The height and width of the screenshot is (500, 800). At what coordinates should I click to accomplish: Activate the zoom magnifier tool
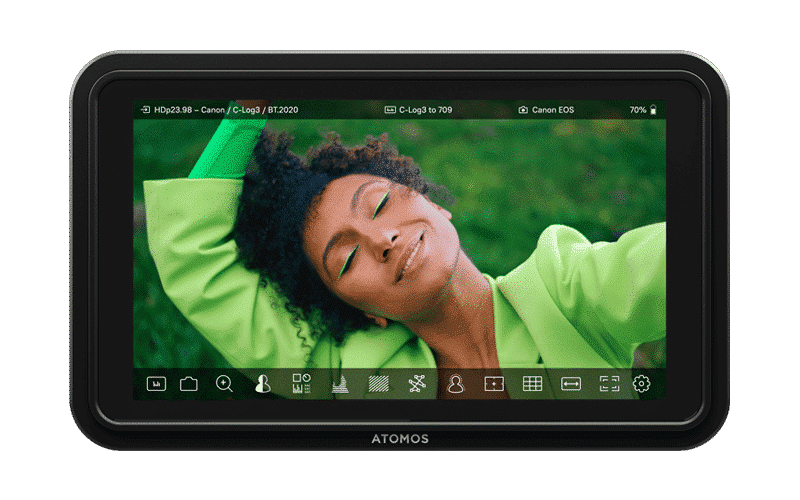224,383
